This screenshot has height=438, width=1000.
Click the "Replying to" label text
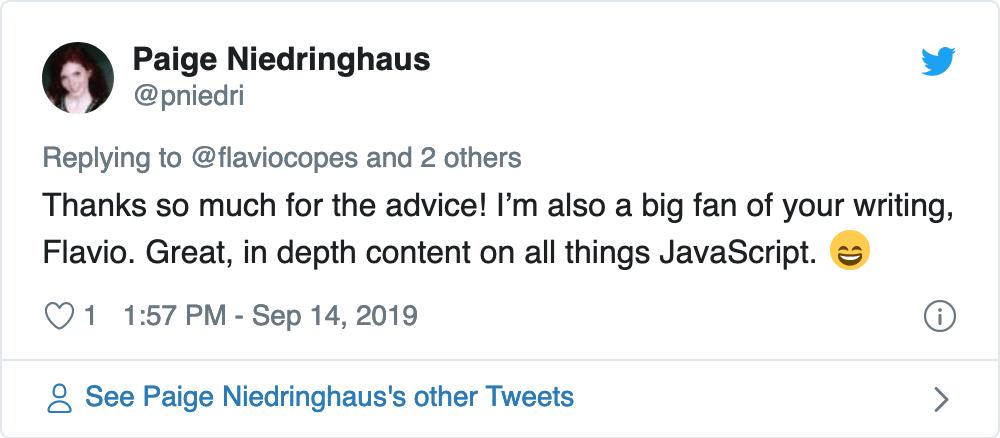111,158
